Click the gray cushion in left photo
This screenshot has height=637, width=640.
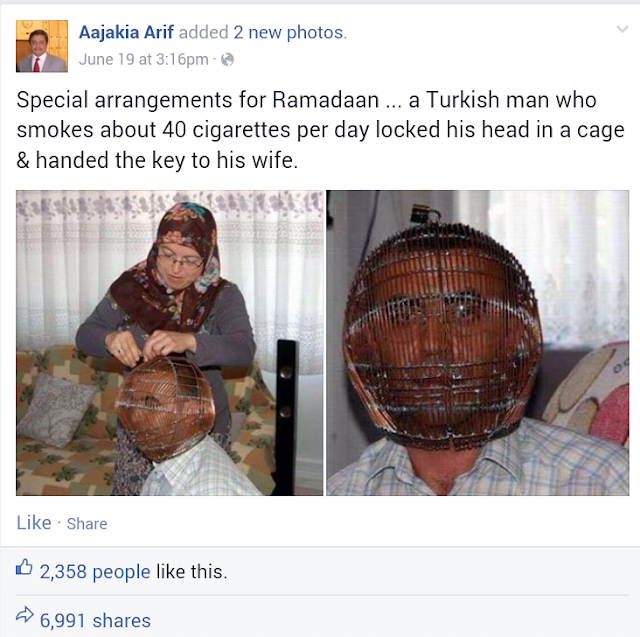click(x=56, y=409)
